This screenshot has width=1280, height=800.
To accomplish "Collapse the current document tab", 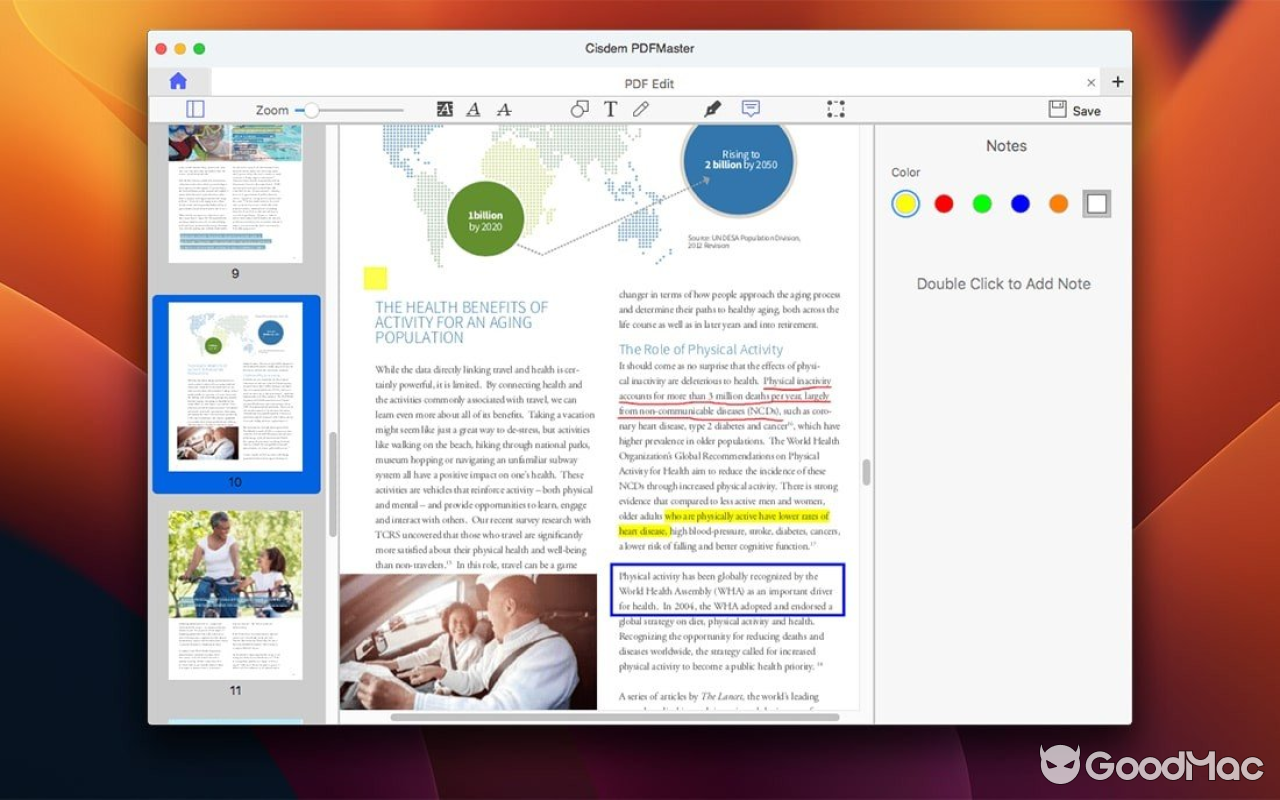I will (1091, 82).
